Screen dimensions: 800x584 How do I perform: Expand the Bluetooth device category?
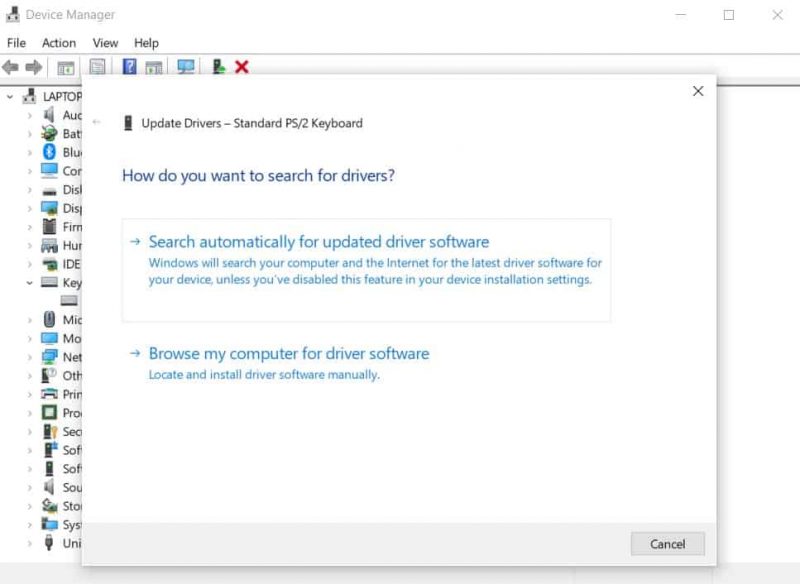pos(28,152)
